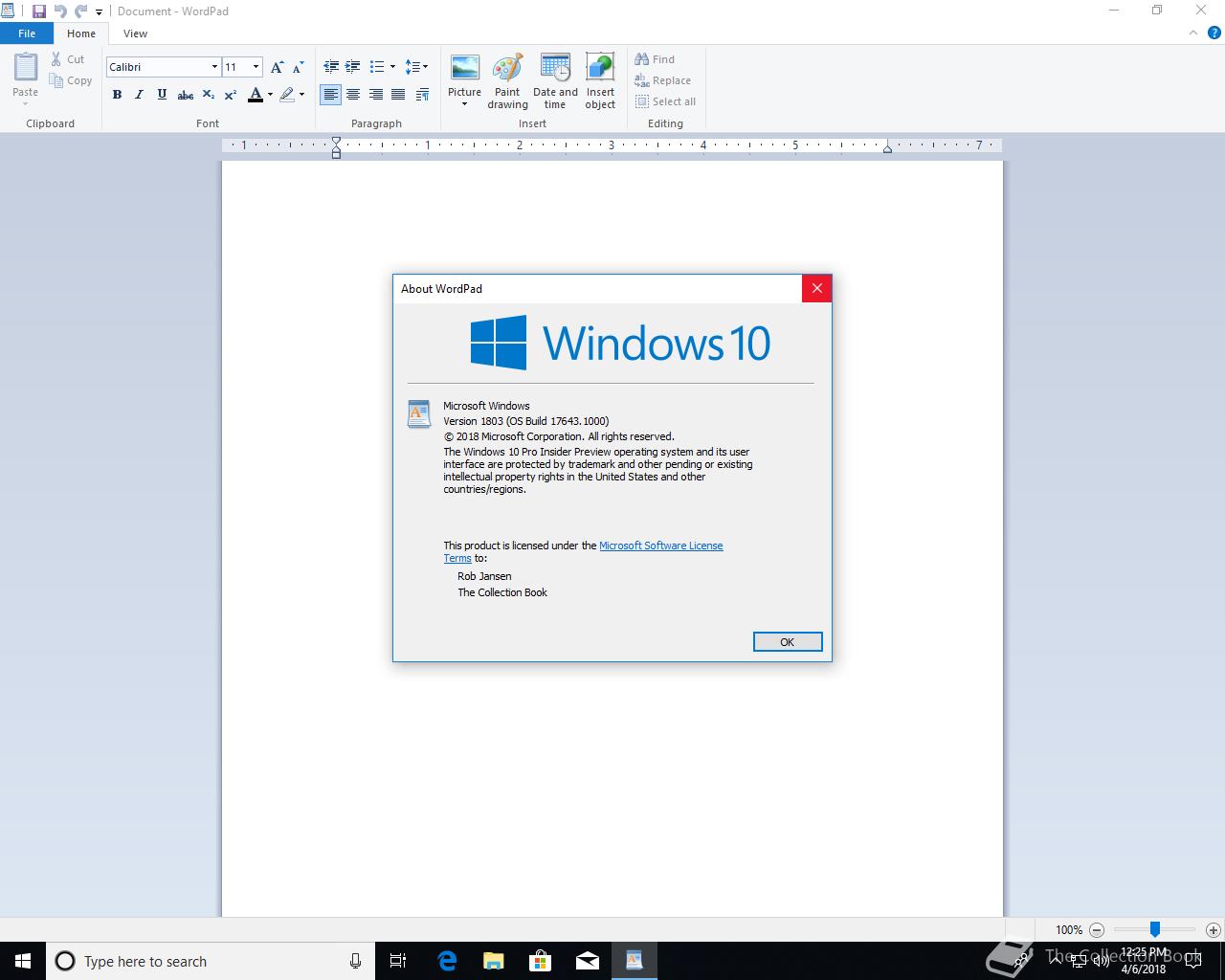The image size is (1225, 980).
Task: Click the Undo arrow in title bar
Action: click(x=61, y=11)
